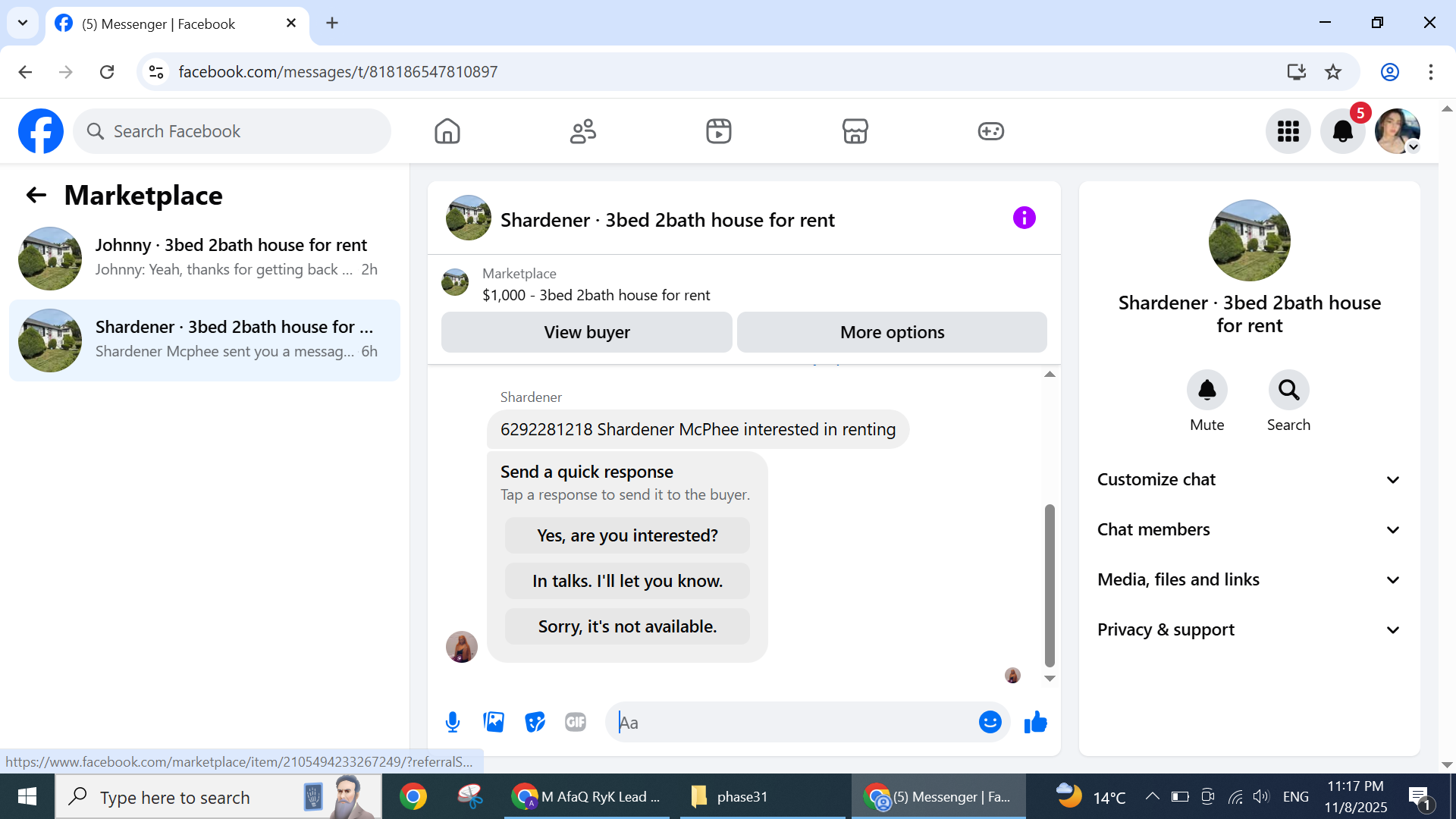The image size is (1456, 819).
Task: Click the purple conversation info icon
Action: pos(1024,218)
